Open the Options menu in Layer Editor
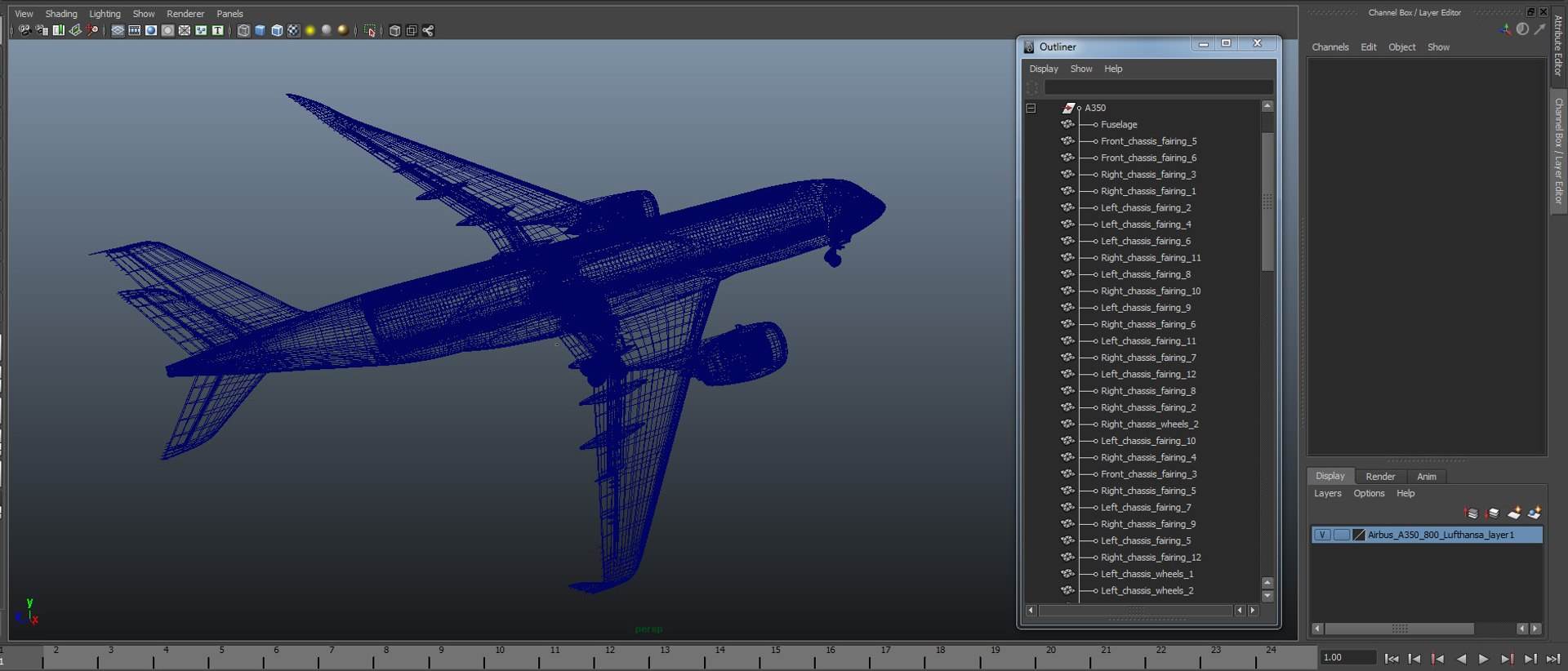1568x671 pixels. tap(1369, 493)
